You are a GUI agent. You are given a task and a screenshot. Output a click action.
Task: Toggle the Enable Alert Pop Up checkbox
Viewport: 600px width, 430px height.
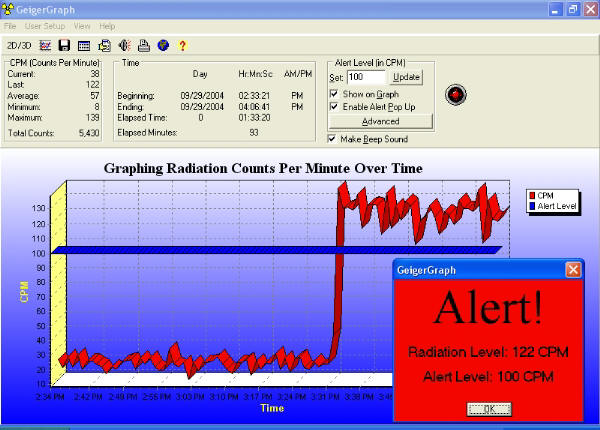click(334, 106)
